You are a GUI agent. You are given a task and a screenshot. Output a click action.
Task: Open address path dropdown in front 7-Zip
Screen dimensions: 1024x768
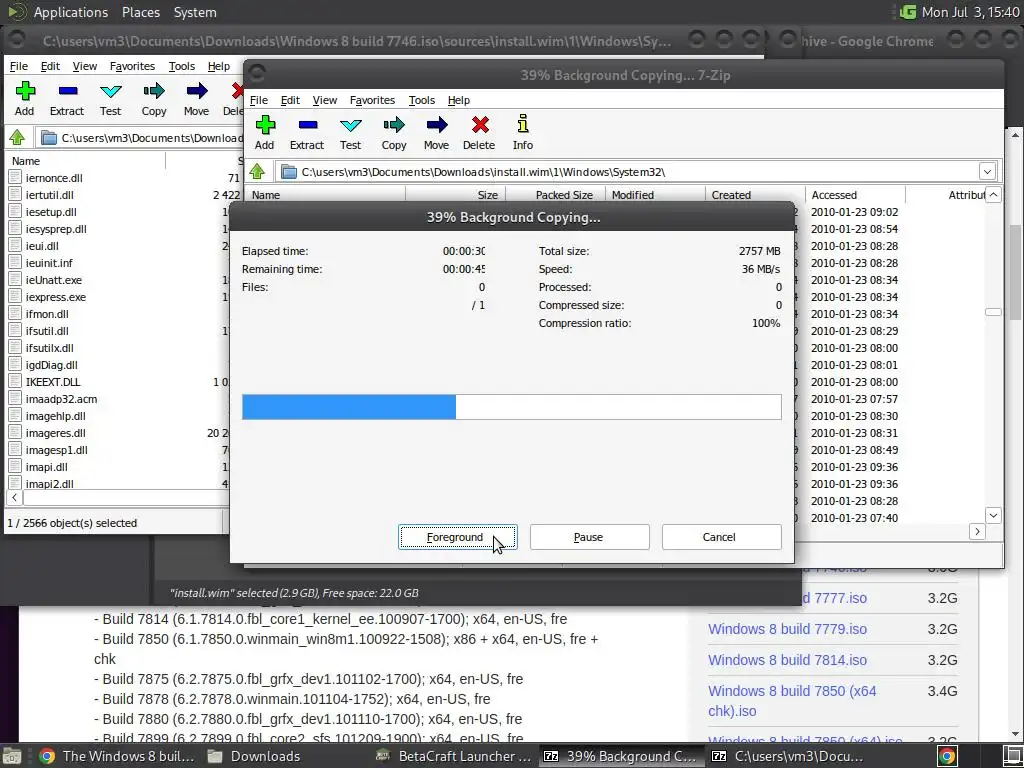pos(987,172)
